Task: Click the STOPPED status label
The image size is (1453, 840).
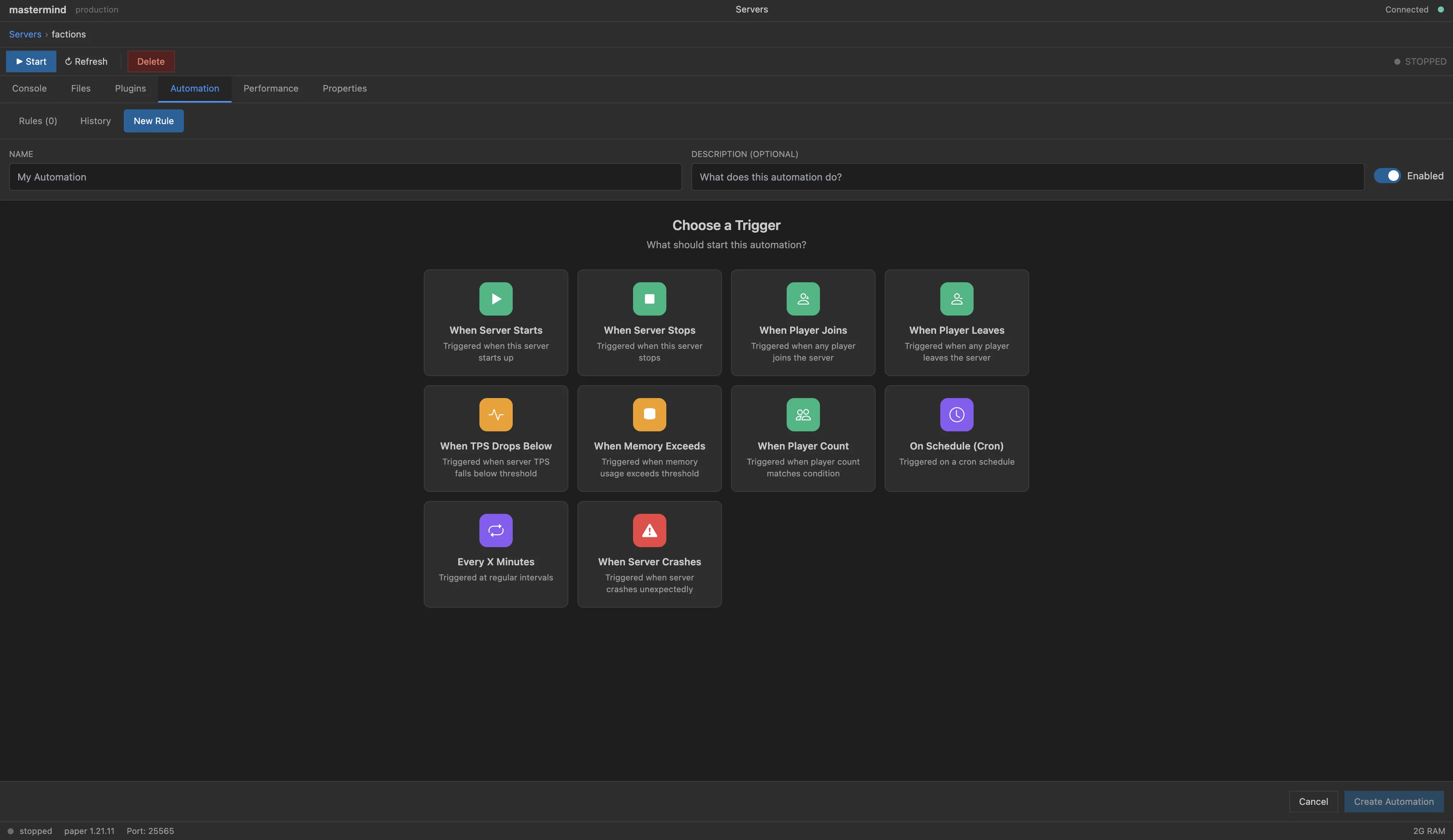Action: pyautogui.click(x=1420, y=61)
